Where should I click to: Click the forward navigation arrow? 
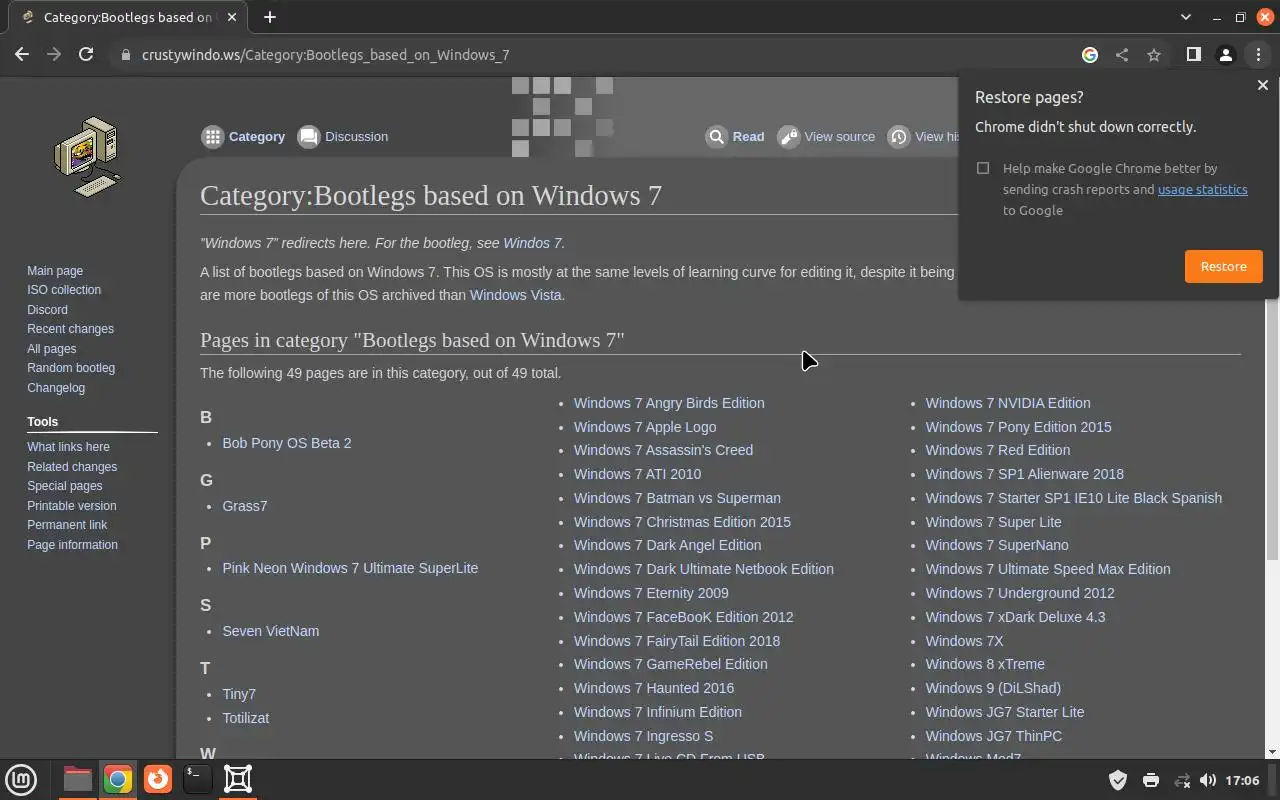pyautogui.click(x=54, y=55)
